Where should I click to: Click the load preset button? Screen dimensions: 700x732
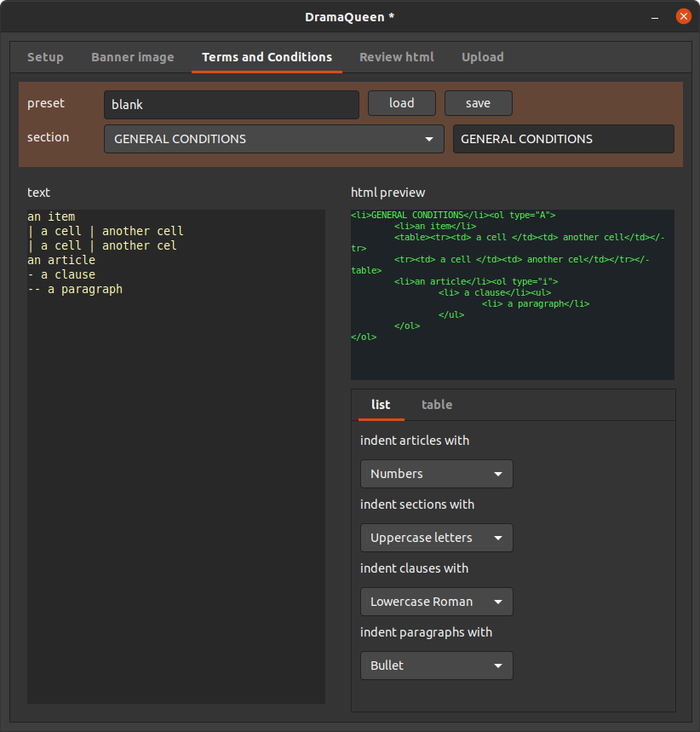pos(402,103)
